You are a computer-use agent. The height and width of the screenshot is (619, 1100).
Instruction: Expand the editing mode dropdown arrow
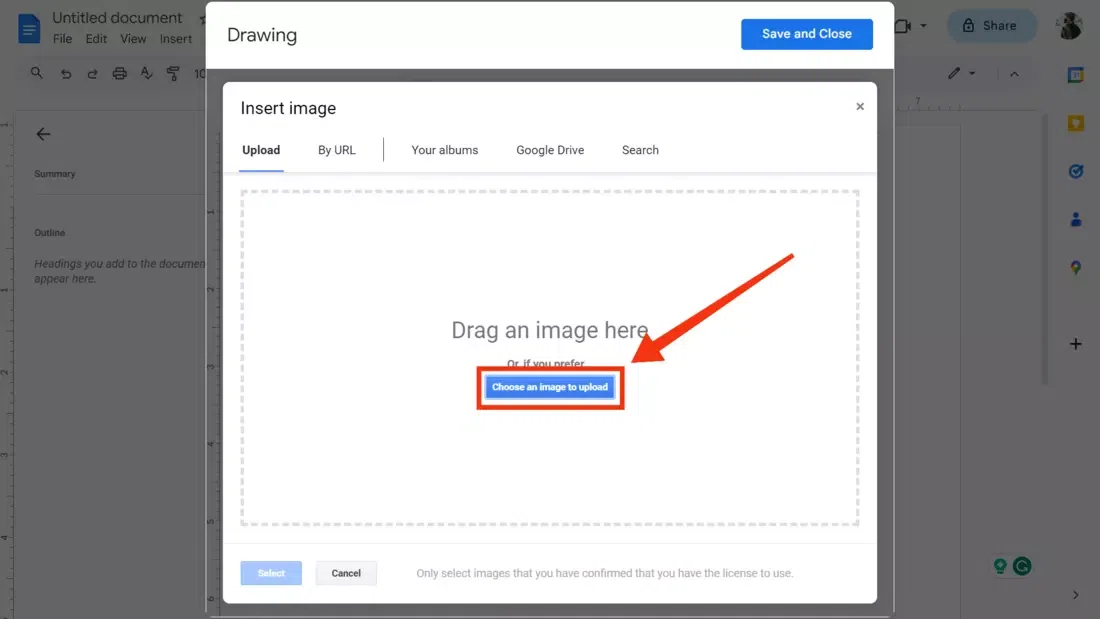click(972, 73)
